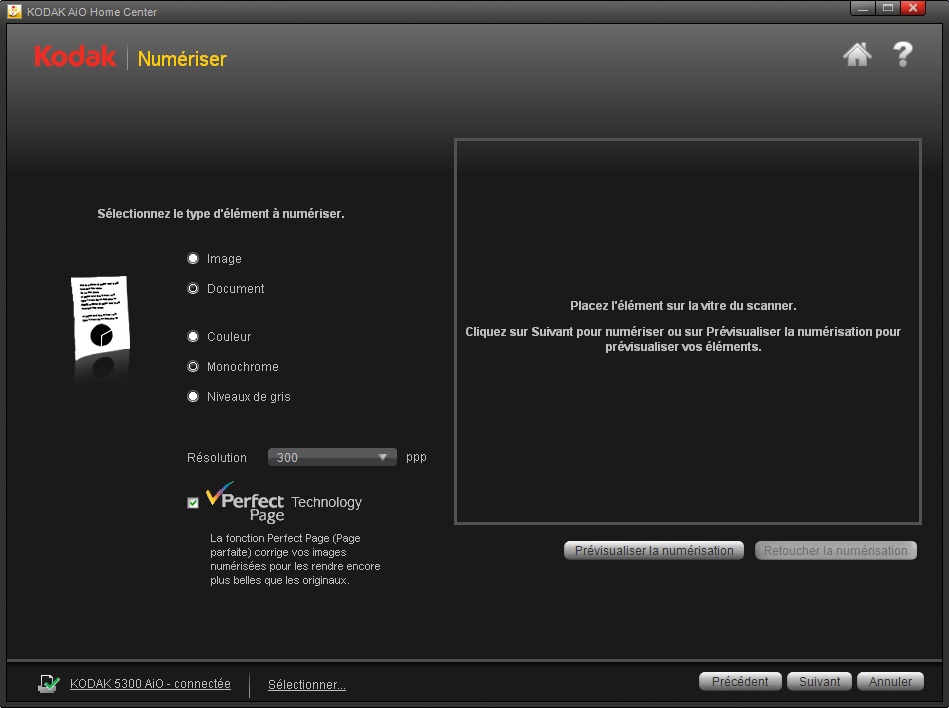Click the Précédent button
Image resolution: width=949 pixels, height=708 pixels.
click(x=740, y=681)
